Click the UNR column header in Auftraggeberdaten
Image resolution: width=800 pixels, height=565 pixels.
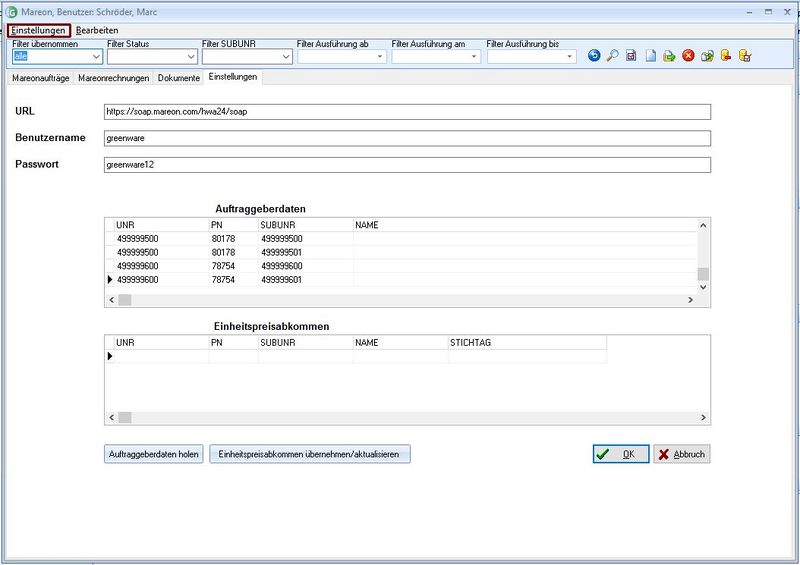tap(162, 225)
